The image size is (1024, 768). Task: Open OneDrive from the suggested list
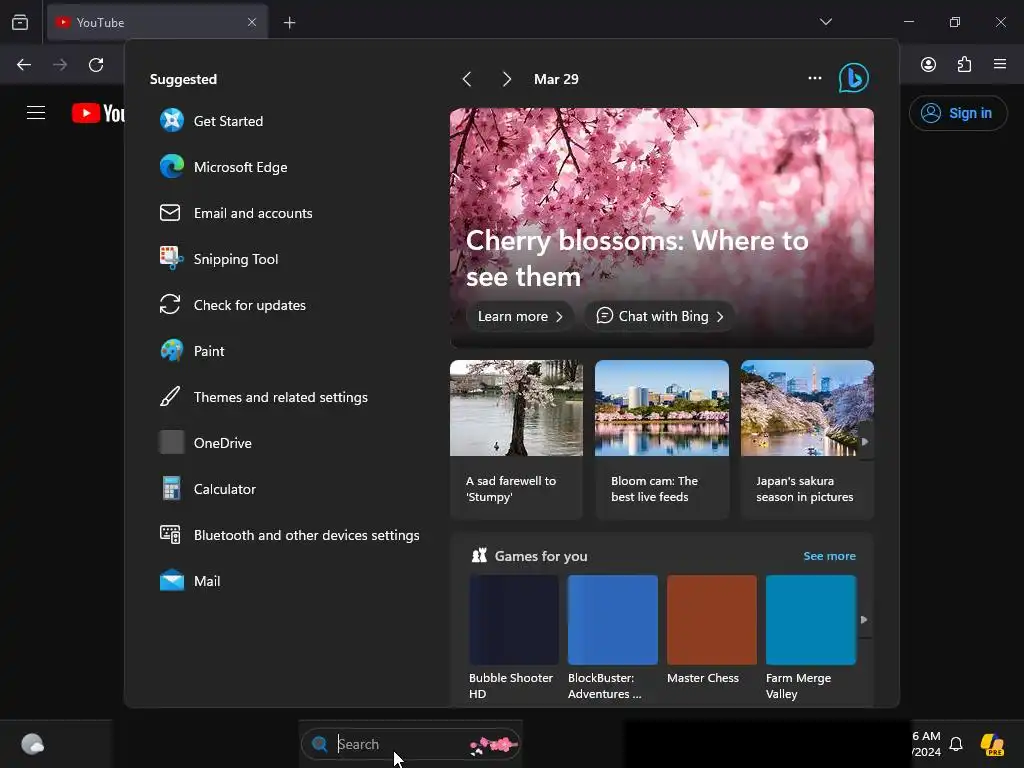coord(206,443)
